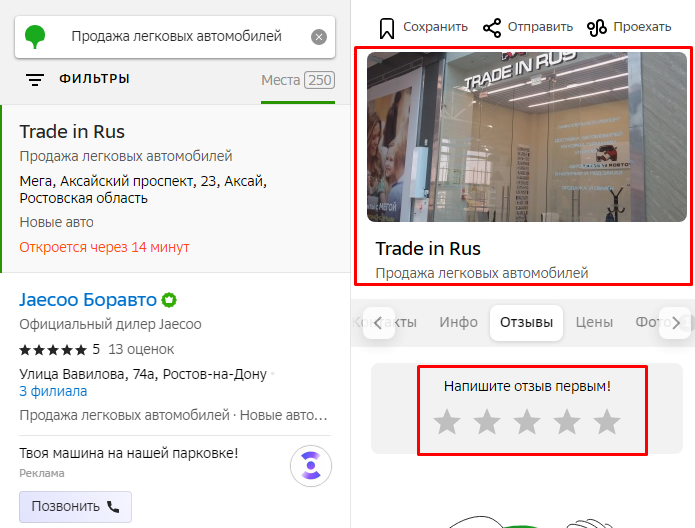
Task: Click the 'Откроется через 14 минут' status text
Action: coord(104,247)
